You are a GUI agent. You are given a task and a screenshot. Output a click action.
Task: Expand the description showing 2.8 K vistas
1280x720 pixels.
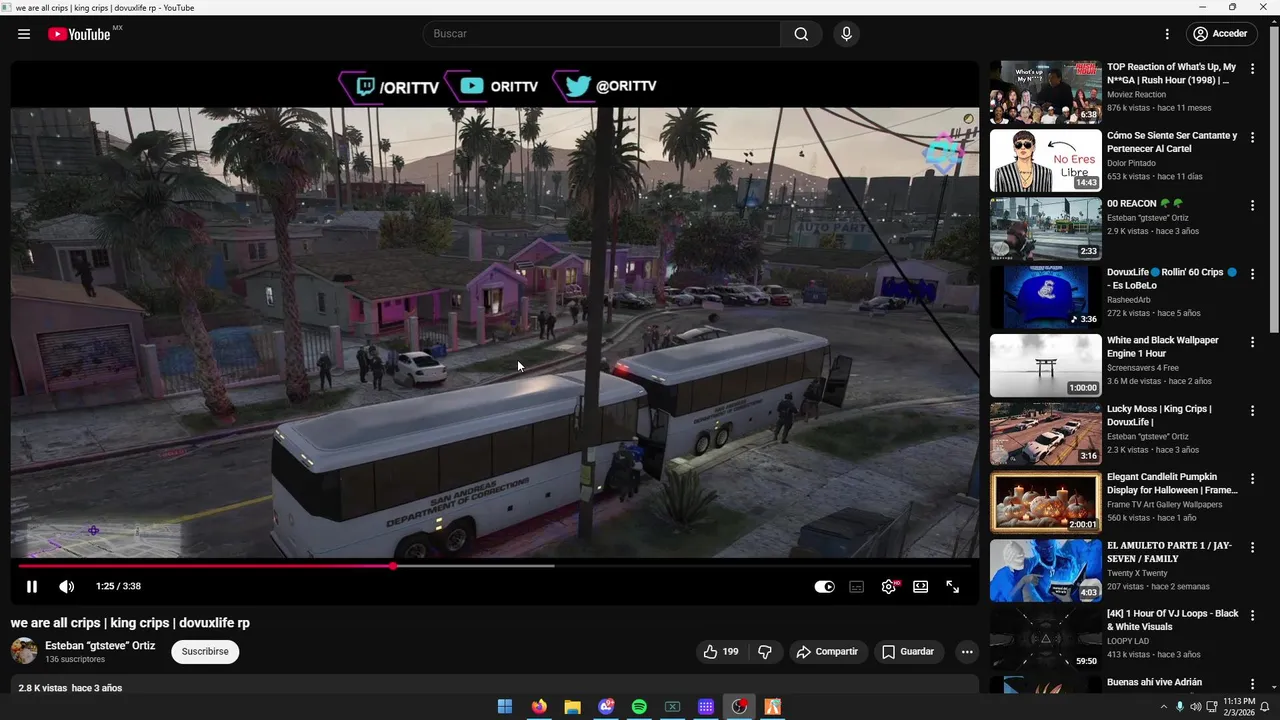click(x=494, y=686)
